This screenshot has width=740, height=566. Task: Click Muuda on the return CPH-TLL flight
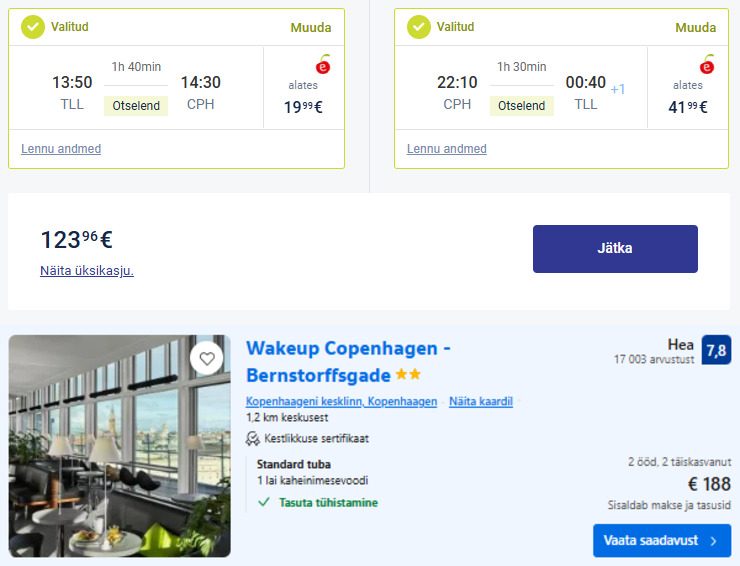[x=696, y=27]
